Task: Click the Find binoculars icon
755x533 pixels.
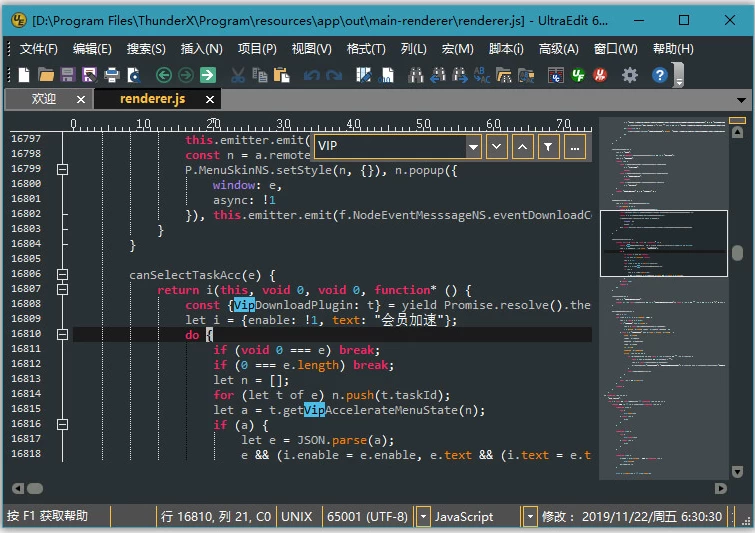Action: pos(415,75)
